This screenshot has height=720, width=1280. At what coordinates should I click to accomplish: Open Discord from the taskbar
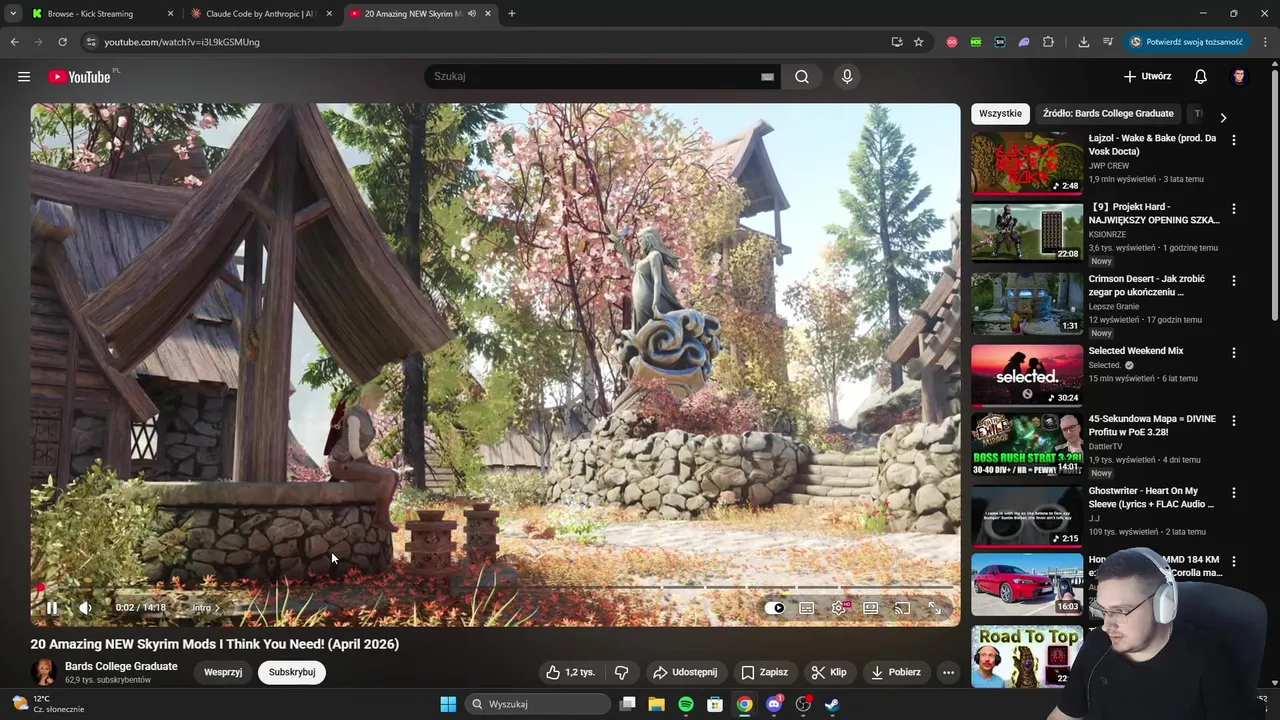pos(774,704)
